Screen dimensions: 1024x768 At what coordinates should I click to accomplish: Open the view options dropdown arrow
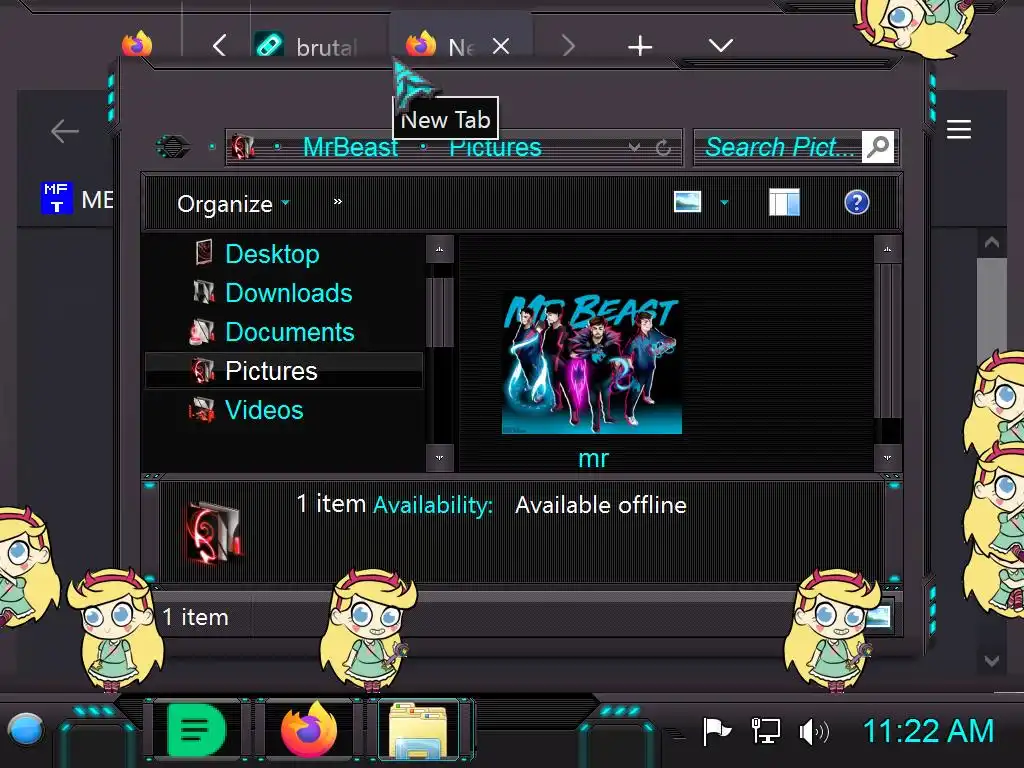[x=724, y=202]
